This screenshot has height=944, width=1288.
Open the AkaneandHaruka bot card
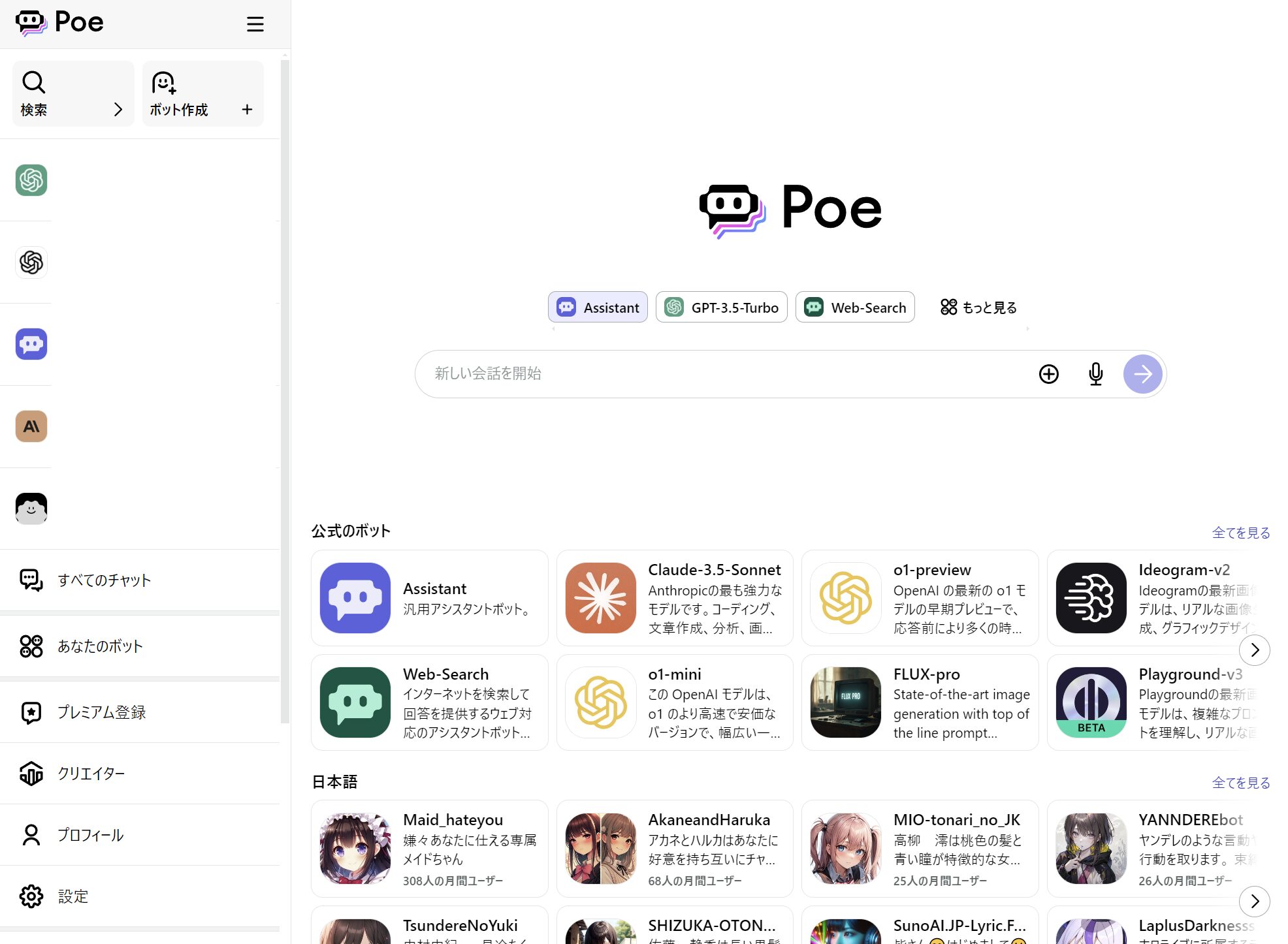675,849
